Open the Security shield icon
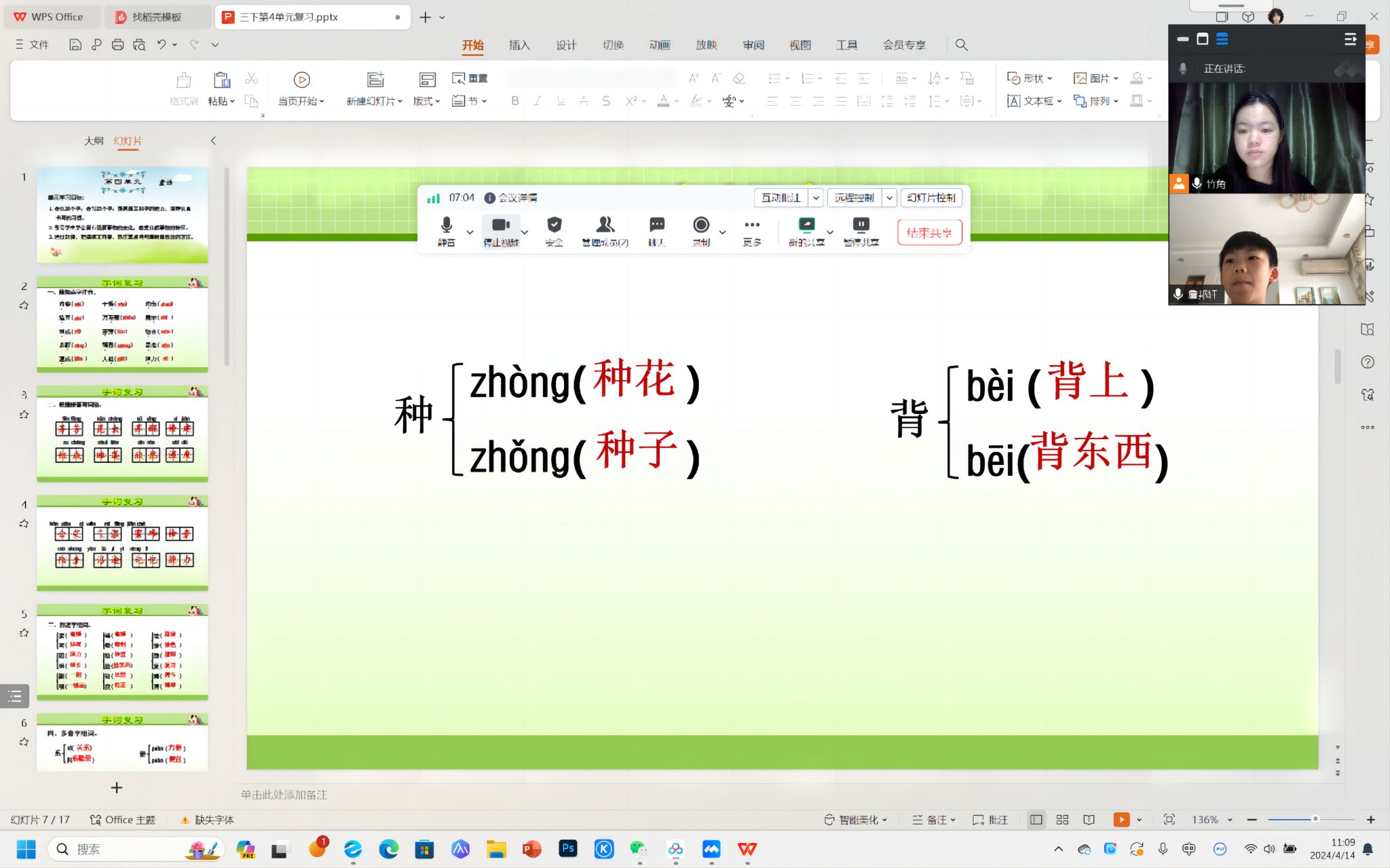Image resolution: width=1390 pixels, height=868 pixels. (554, 231)
